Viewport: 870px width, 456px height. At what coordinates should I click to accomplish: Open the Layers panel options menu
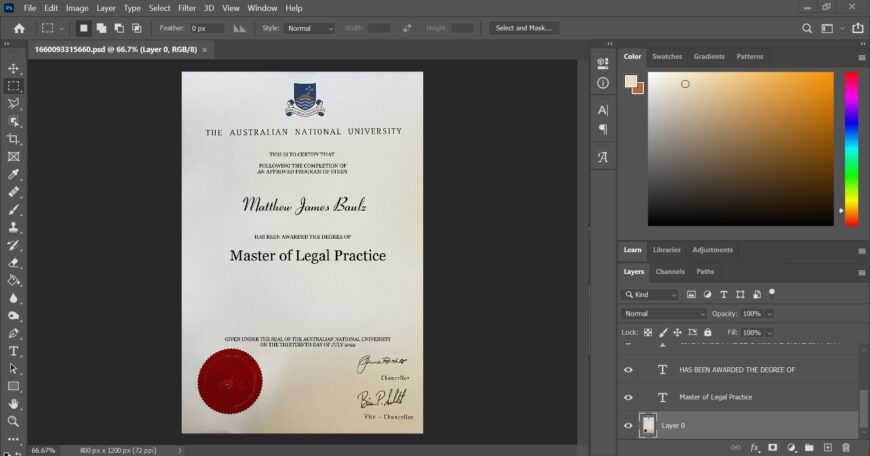pyautogui.click(x=862, y=272)
